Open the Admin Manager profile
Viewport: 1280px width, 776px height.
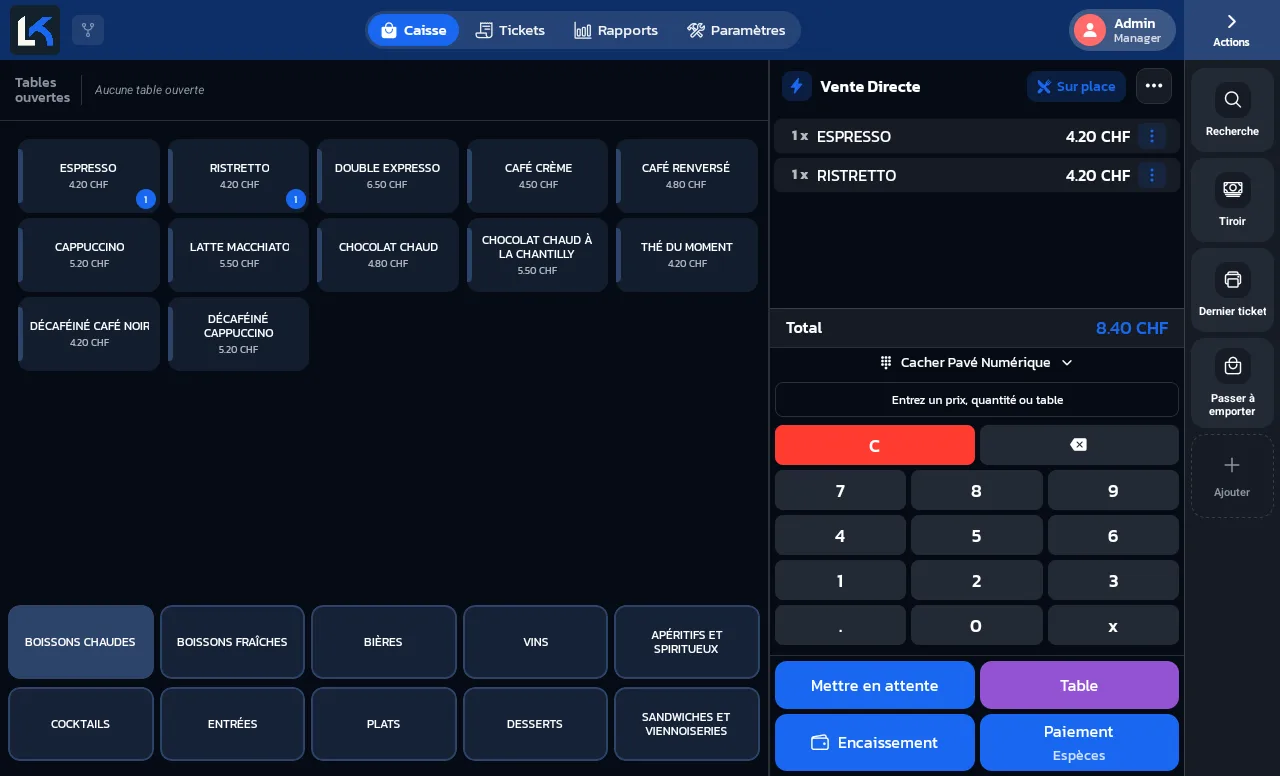(1122, 30)
